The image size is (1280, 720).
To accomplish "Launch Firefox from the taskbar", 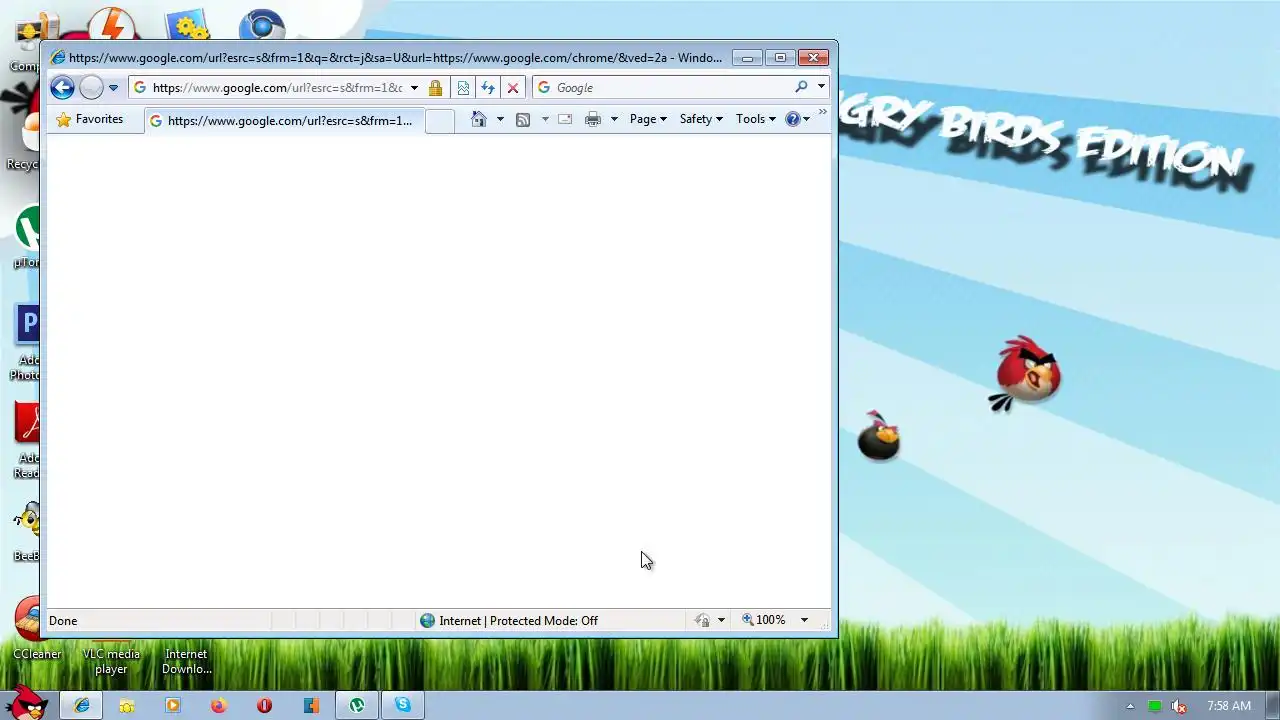I will coord(219,705).
